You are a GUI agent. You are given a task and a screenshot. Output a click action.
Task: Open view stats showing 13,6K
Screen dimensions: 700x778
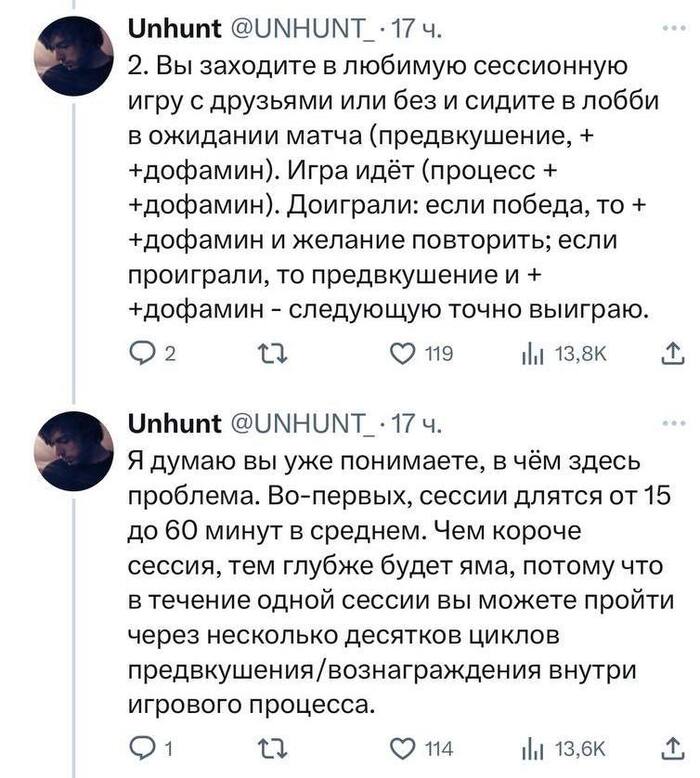coord(533,748)
